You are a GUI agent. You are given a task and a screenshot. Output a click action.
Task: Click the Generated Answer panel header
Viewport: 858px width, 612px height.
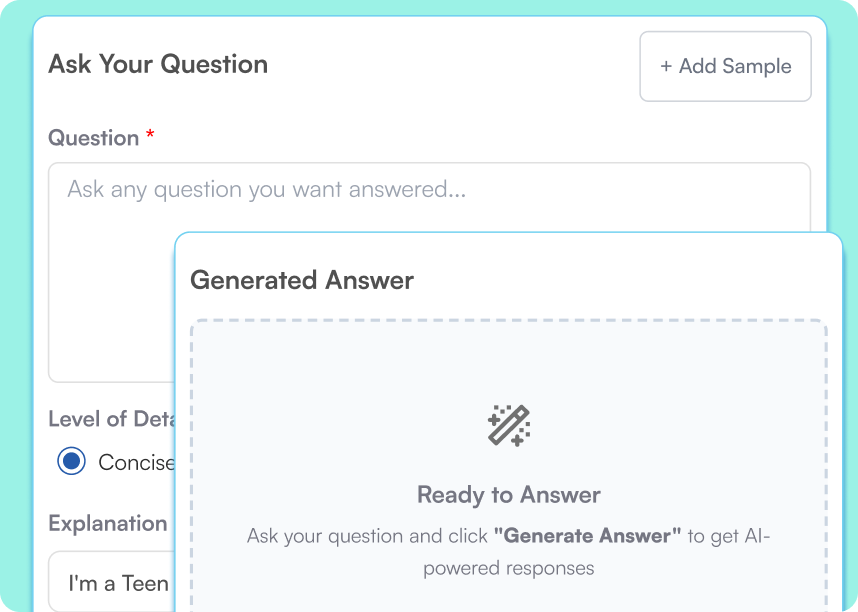click(301, 281)
